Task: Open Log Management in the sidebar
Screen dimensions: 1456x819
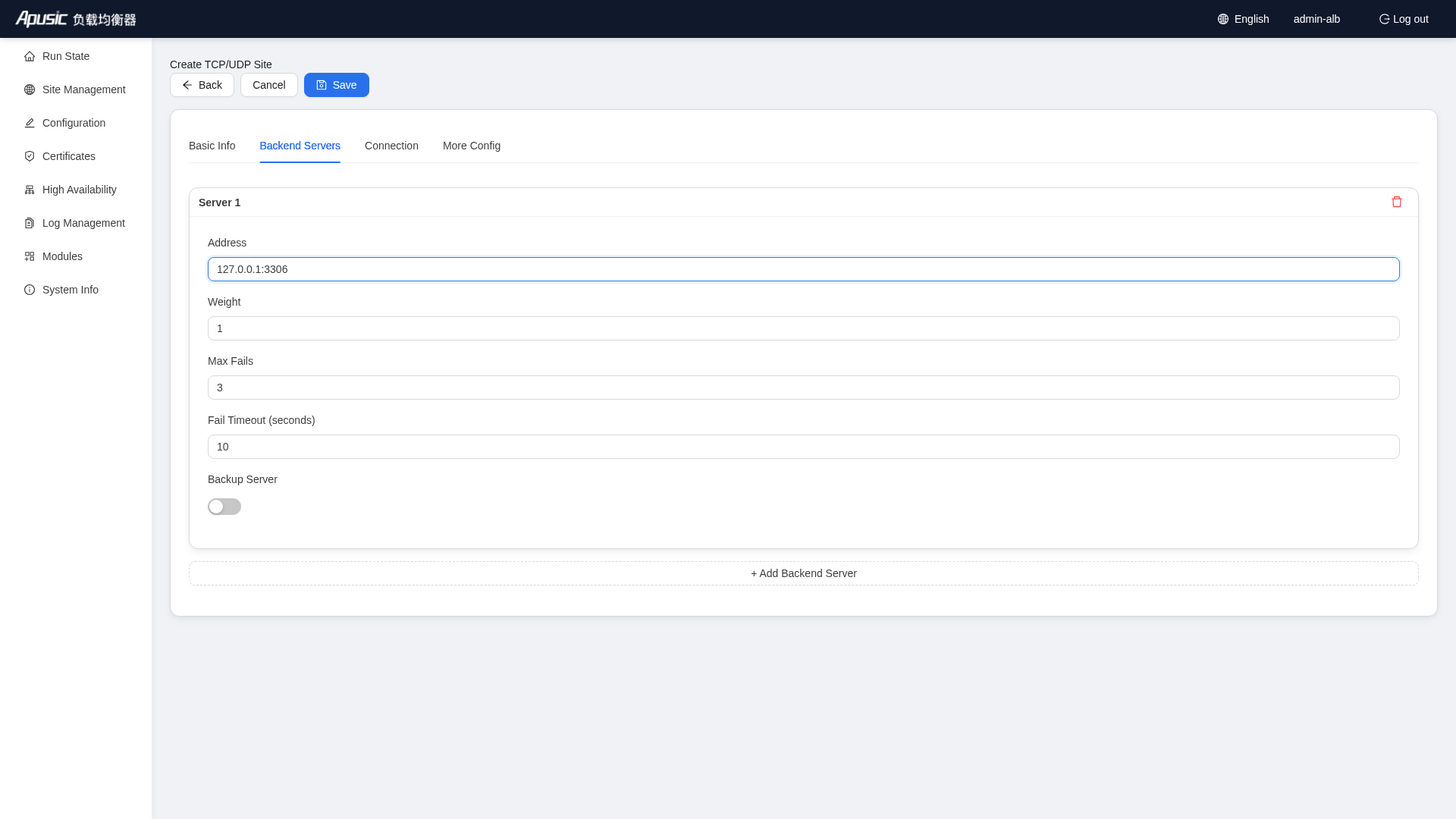Action: tap(76, 223)
